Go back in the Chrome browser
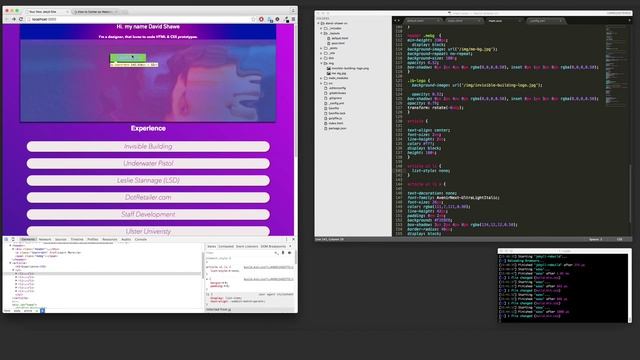 point(7,19)
